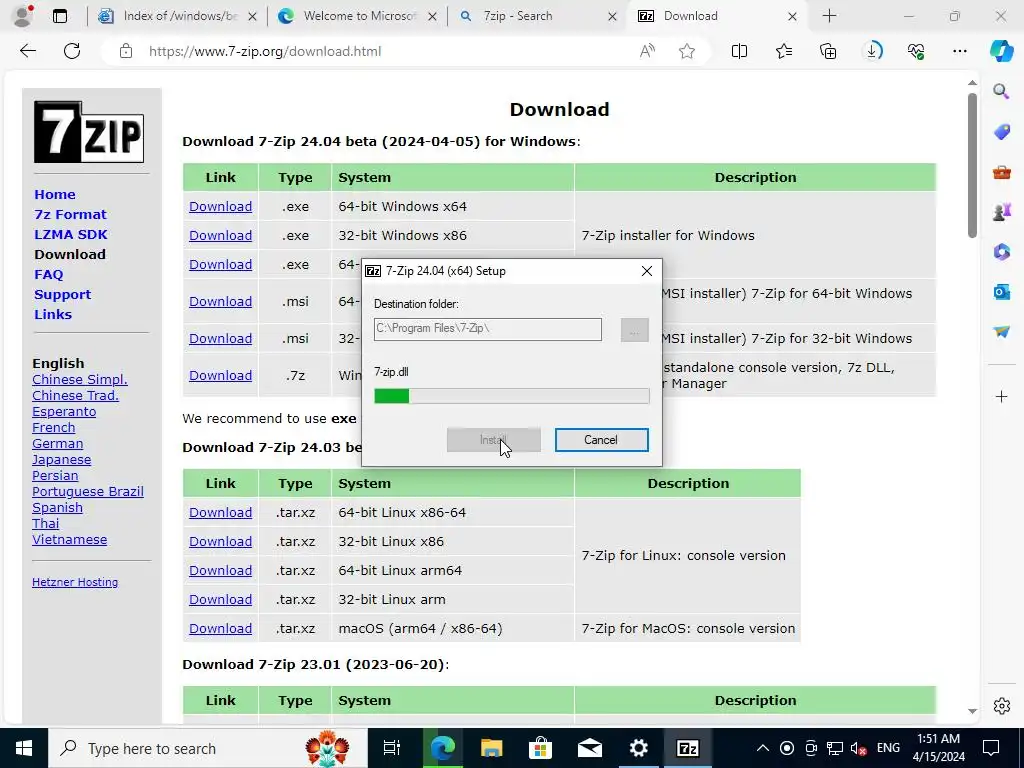Click the site info lock icon

(x=126, y=51)
